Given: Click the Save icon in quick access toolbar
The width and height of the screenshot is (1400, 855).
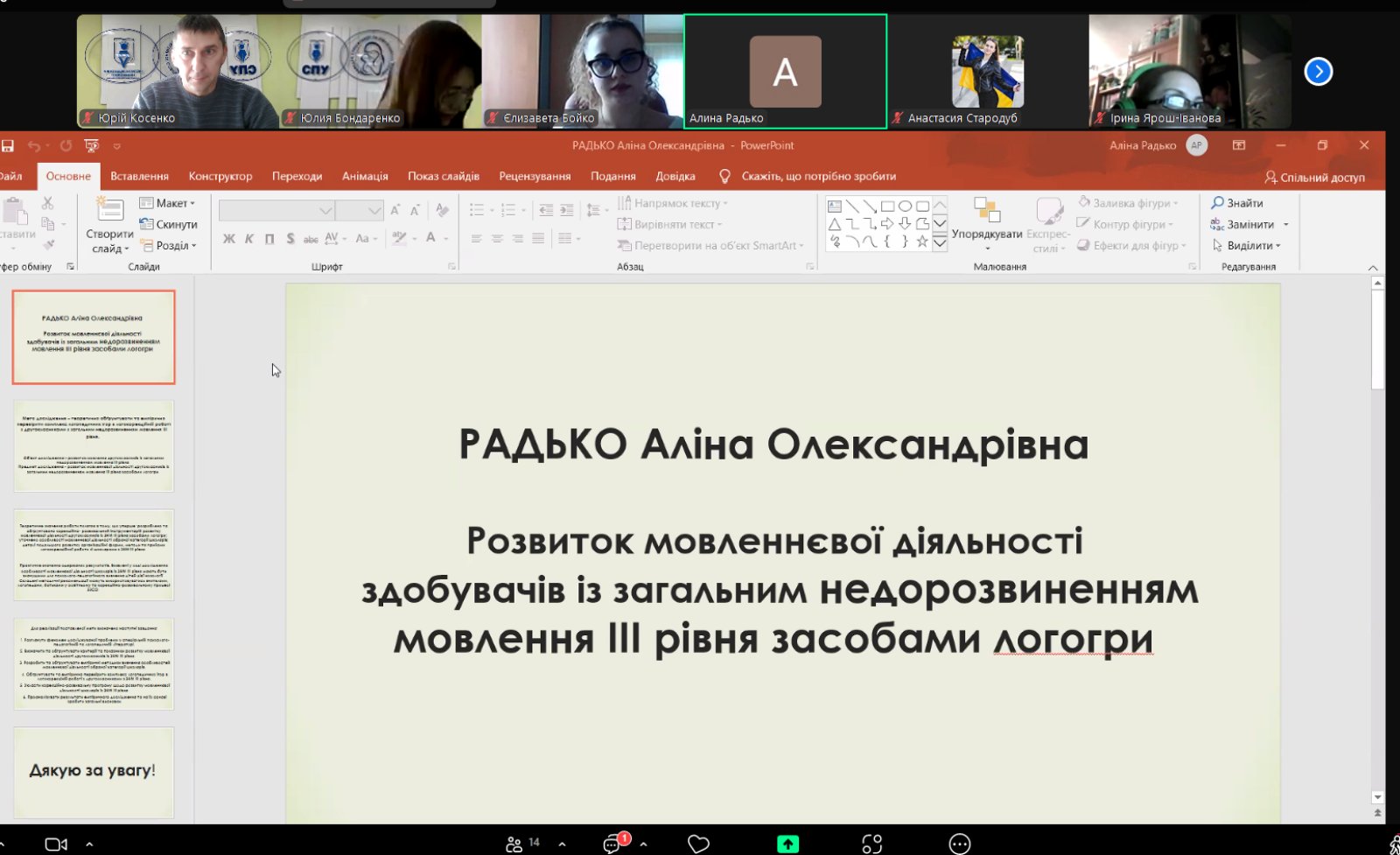Looking at the screenshot, I should [x=8, y=146].
